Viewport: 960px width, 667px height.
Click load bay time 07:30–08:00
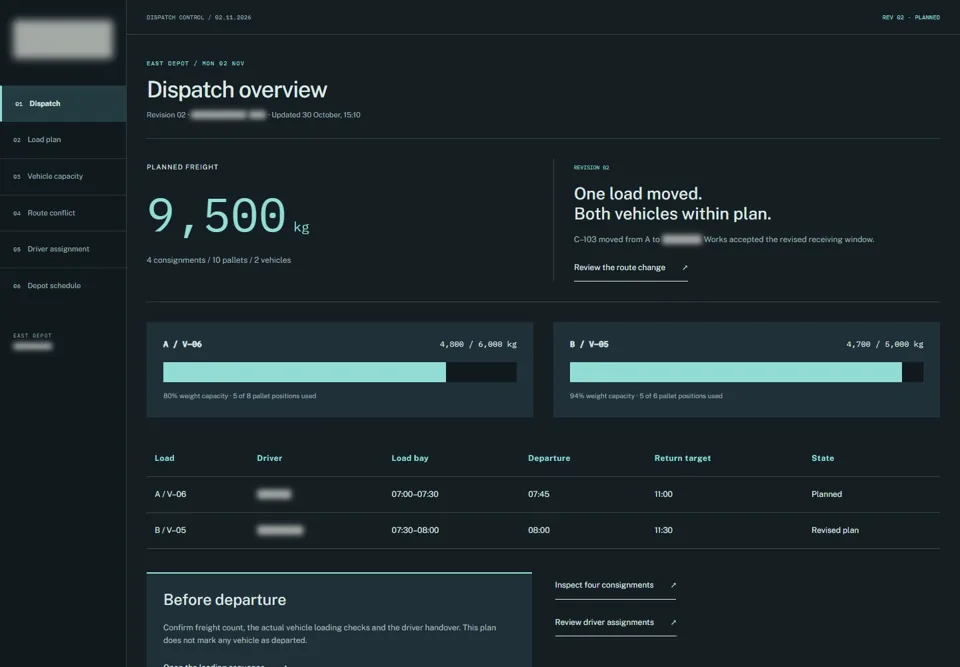click(414, 530)
